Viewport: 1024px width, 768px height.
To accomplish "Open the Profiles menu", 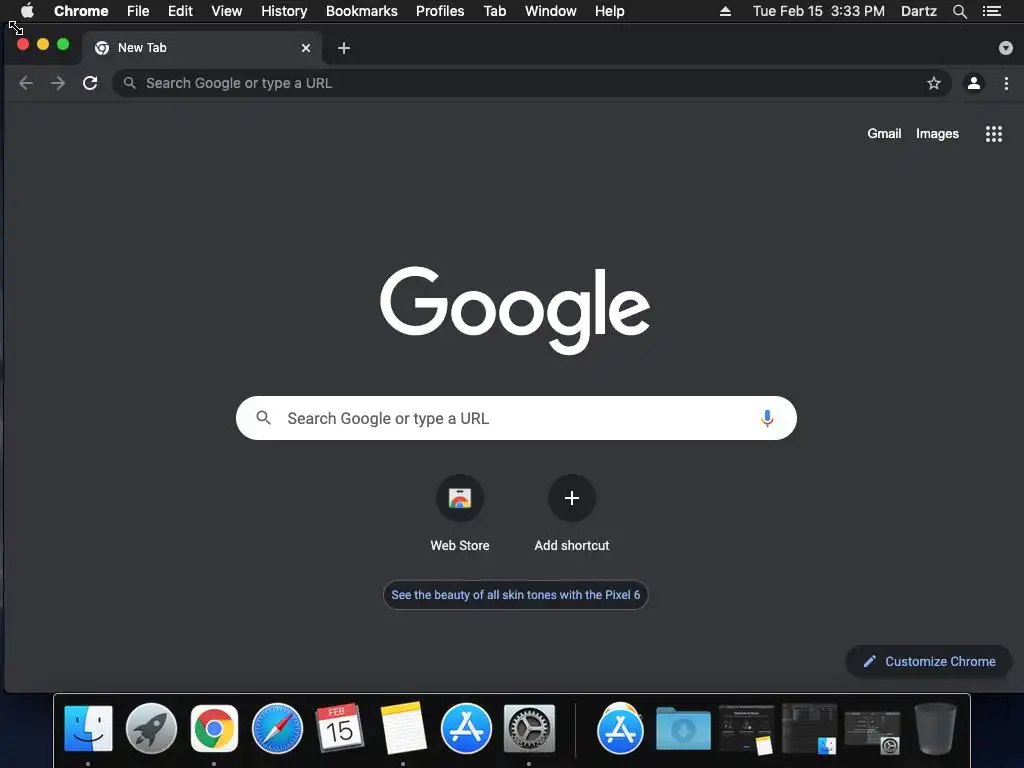I will [x=440, y=11].
